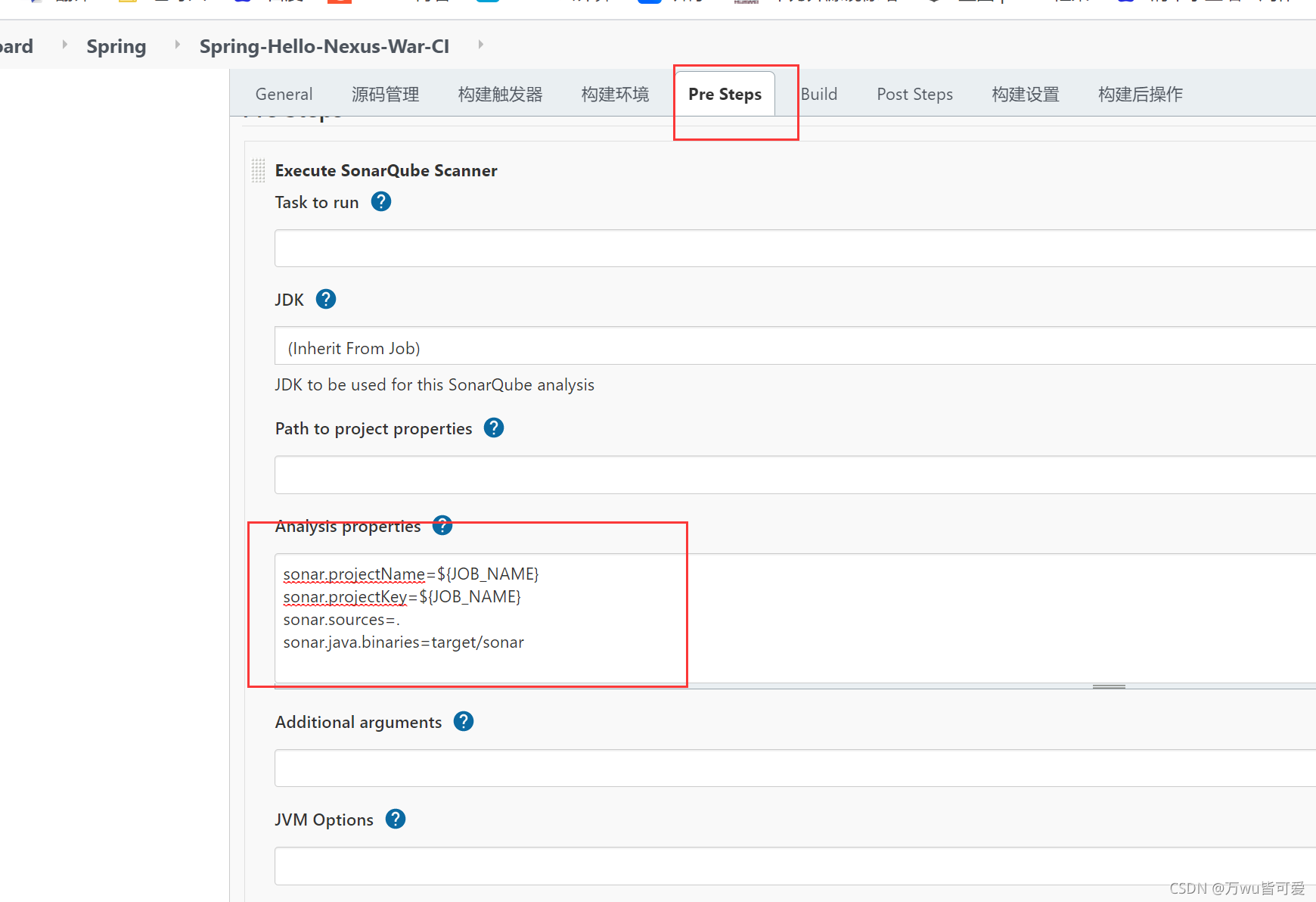Focus the Additional arguments input field
Image resolution: width=1316 pixels, height=902 pixels.
pyautogui.click(x=795, y=768)
